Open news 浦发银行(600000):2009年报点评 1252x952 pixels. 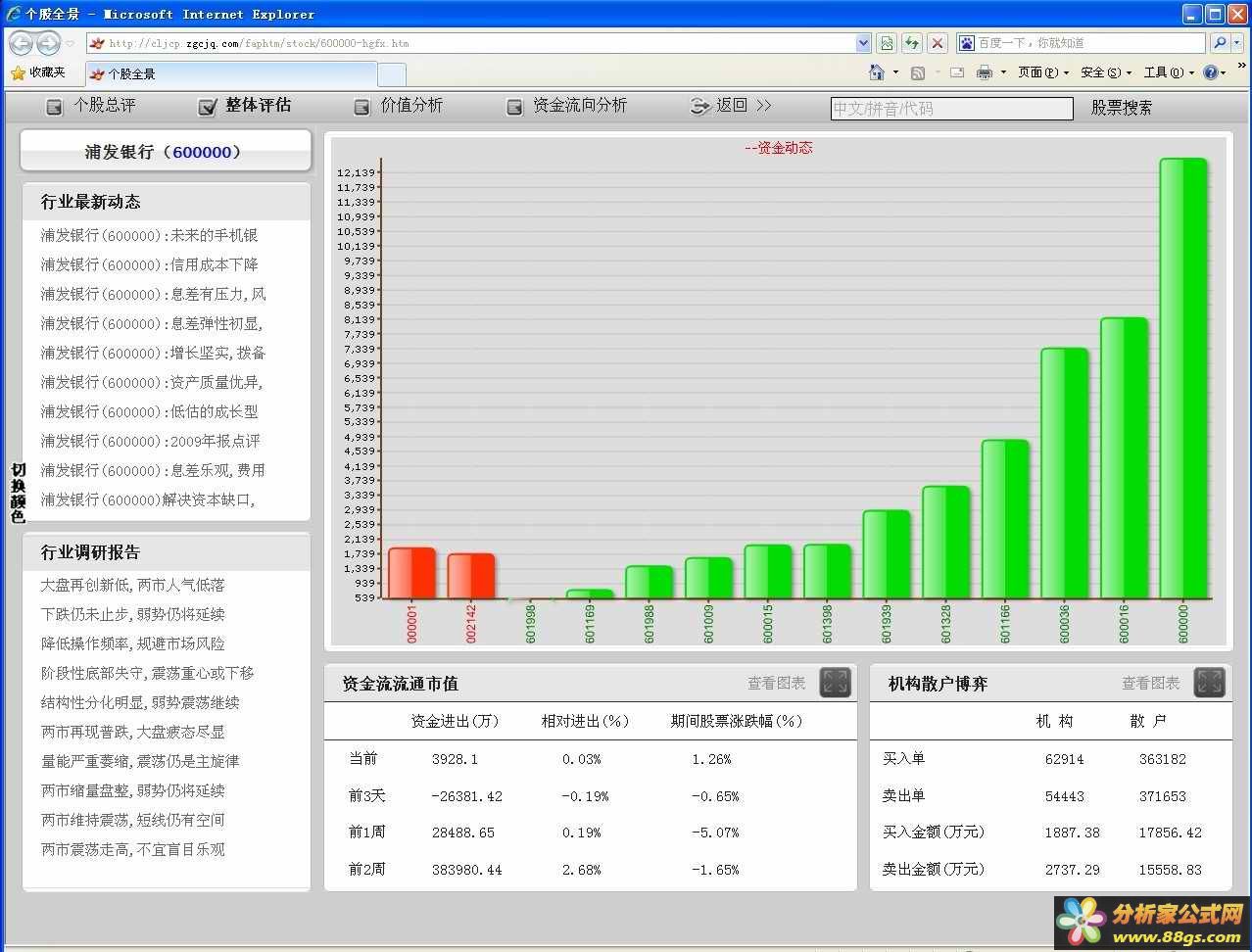(x=150, y=441)
